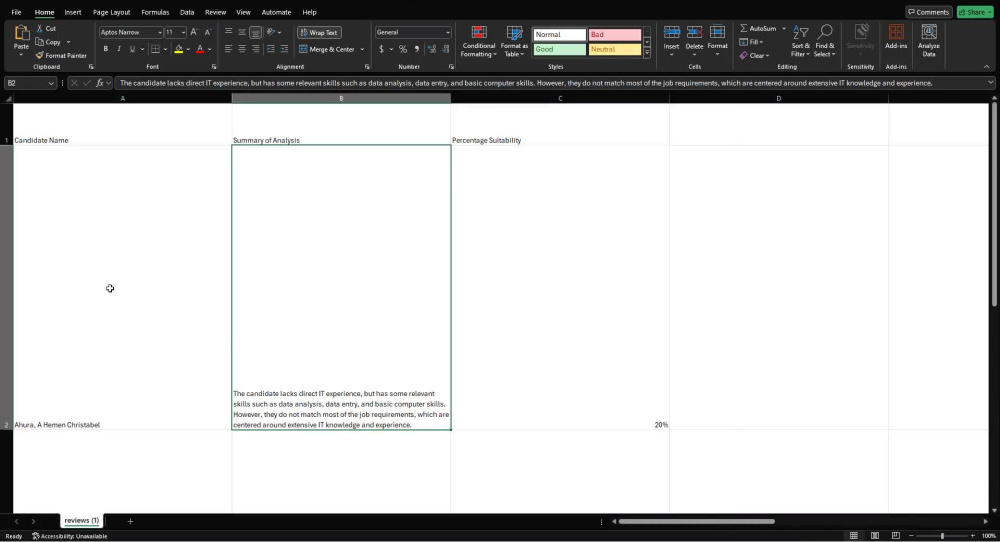Open the Fill dropdown in Editing group
This screenshot has width=1000, height=542.
[751, 42]
